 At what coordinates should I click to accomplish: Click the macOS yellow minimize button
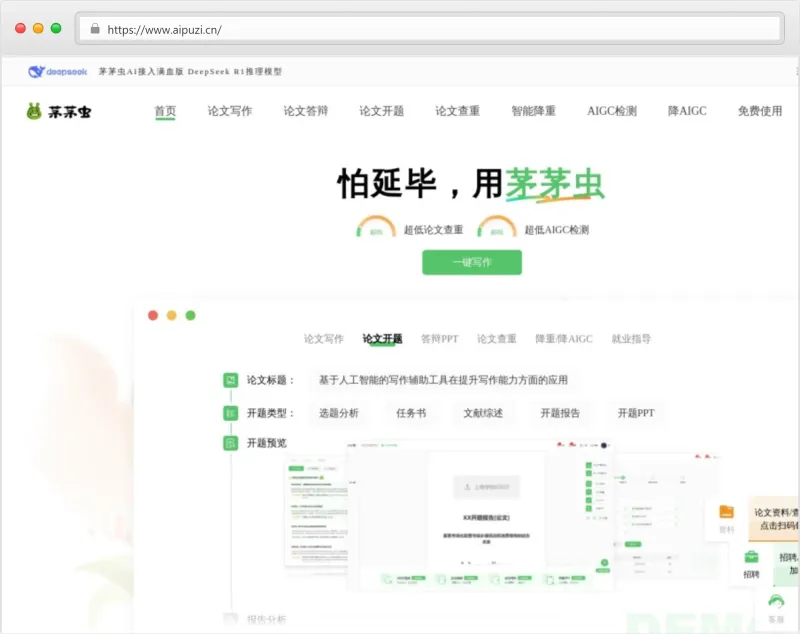tap(38, 29)
